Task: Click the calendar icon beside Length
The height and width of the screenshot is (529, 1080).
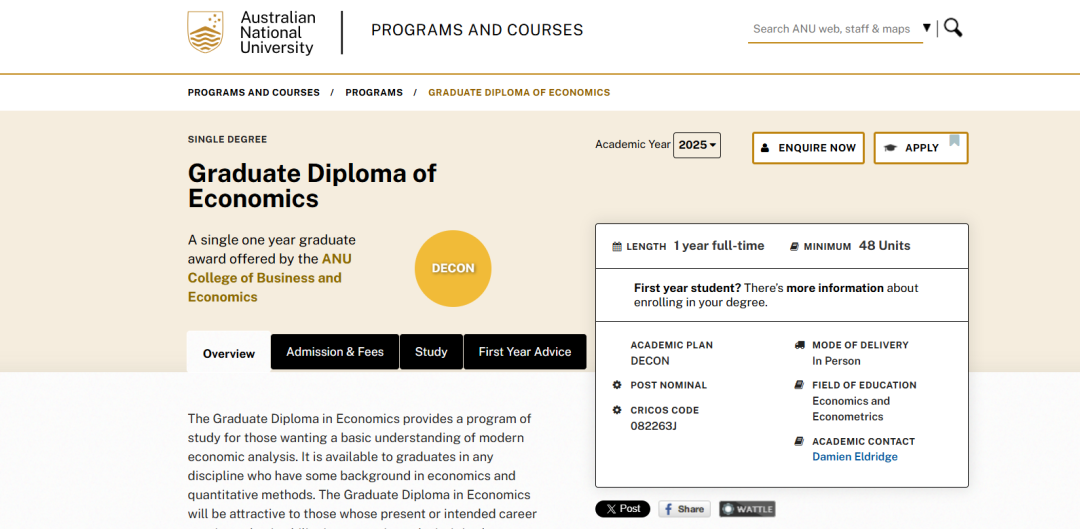Action: 616,246
